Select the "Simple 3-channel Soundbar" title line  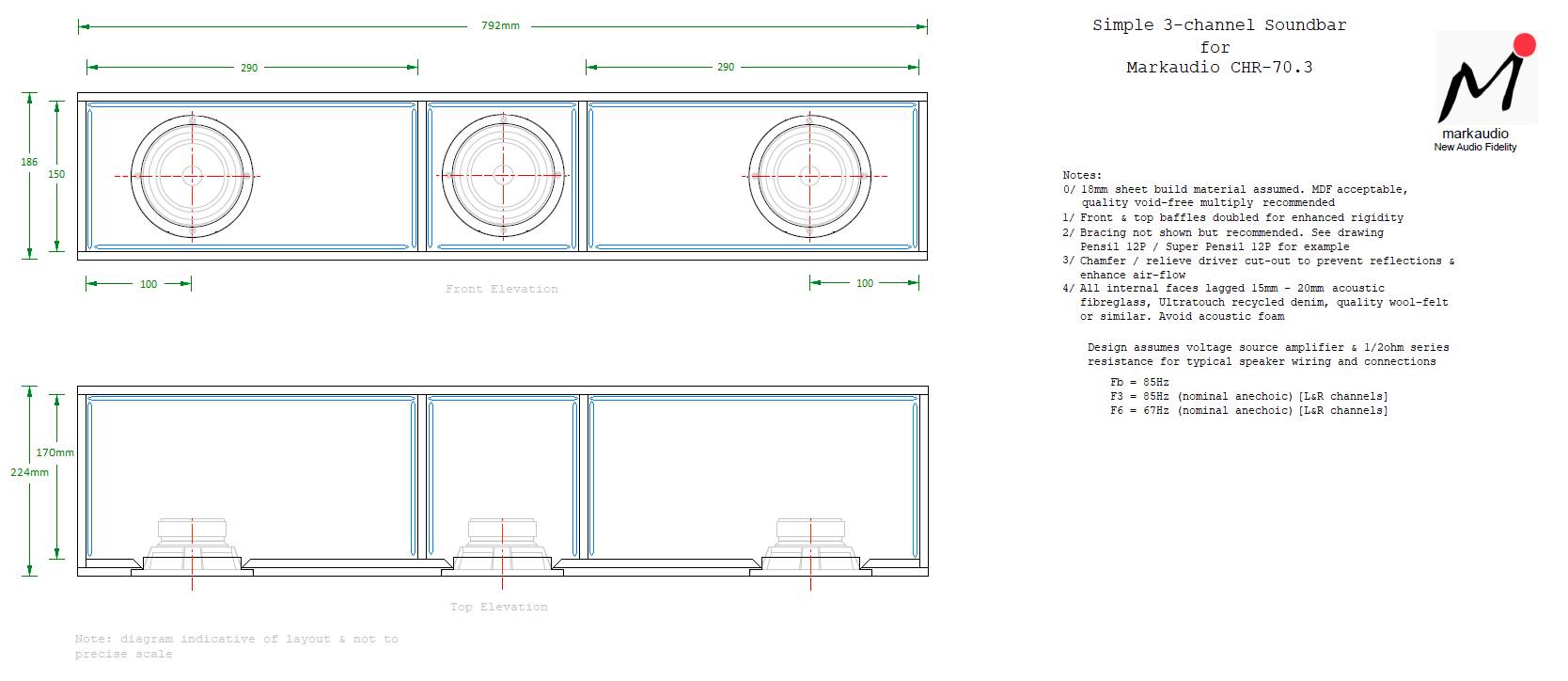[x=1219, y=25]
